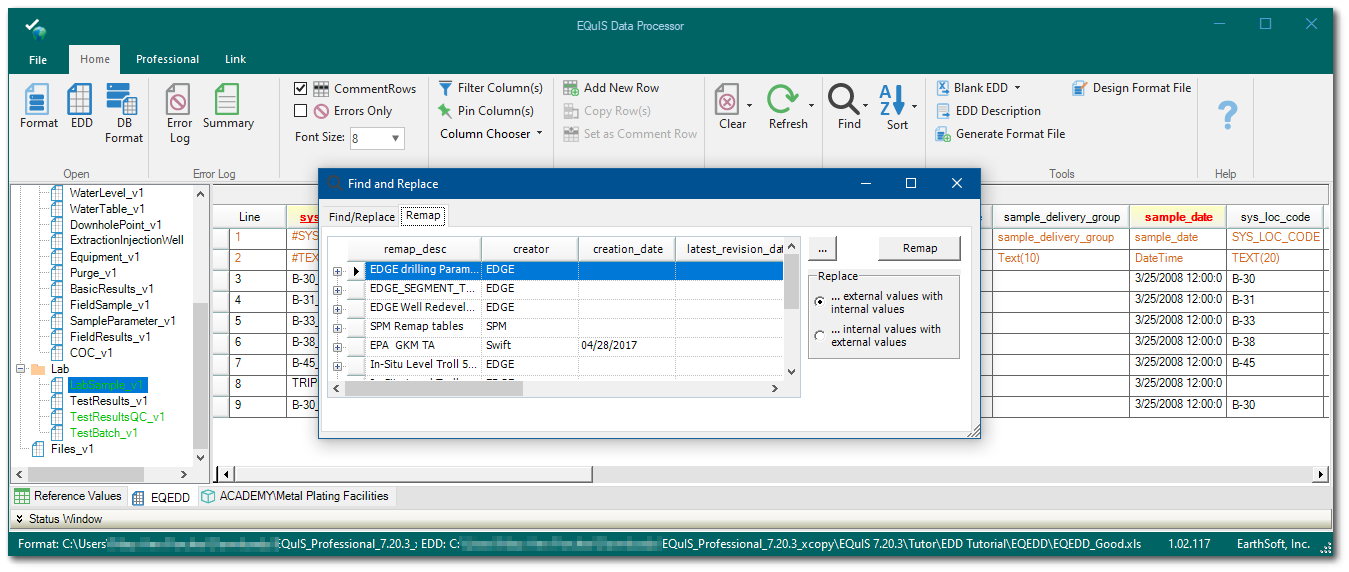Image resolution: width=1349 pixels, height=572 pixels.
Task: Click the Help question mark icon
Action: (x=1227, y=114)
